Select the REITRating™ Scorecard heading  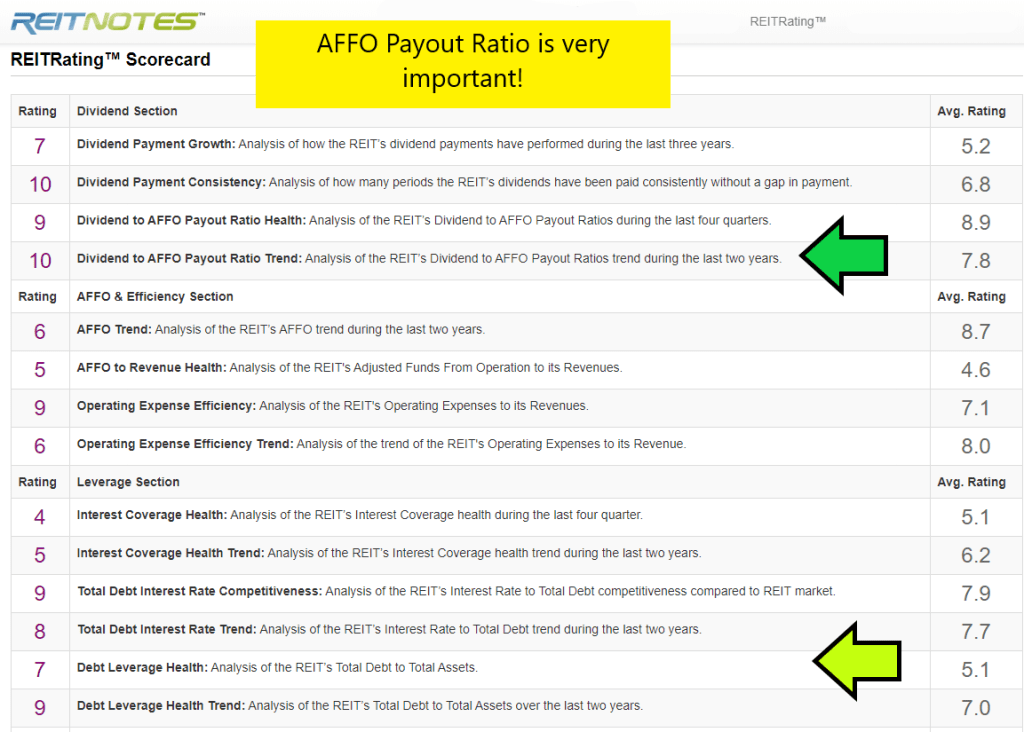[x=110, y=60]
